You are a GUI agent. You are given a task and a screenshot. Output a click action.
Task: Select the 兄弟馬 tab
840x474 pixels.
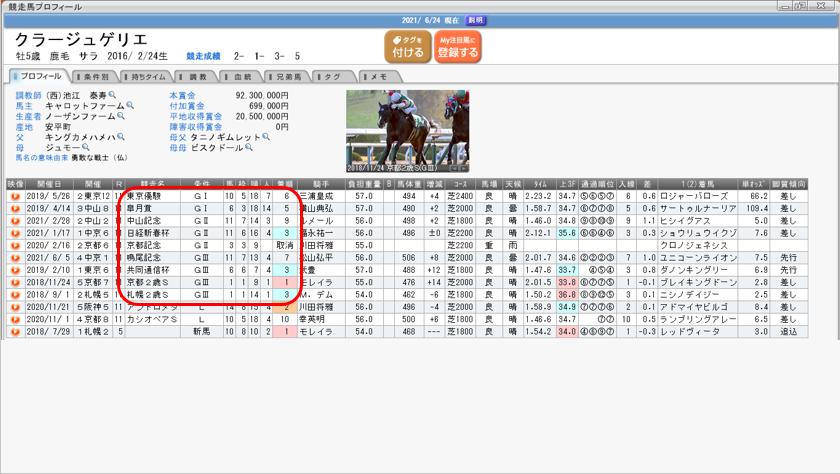[x=286, y=77]
